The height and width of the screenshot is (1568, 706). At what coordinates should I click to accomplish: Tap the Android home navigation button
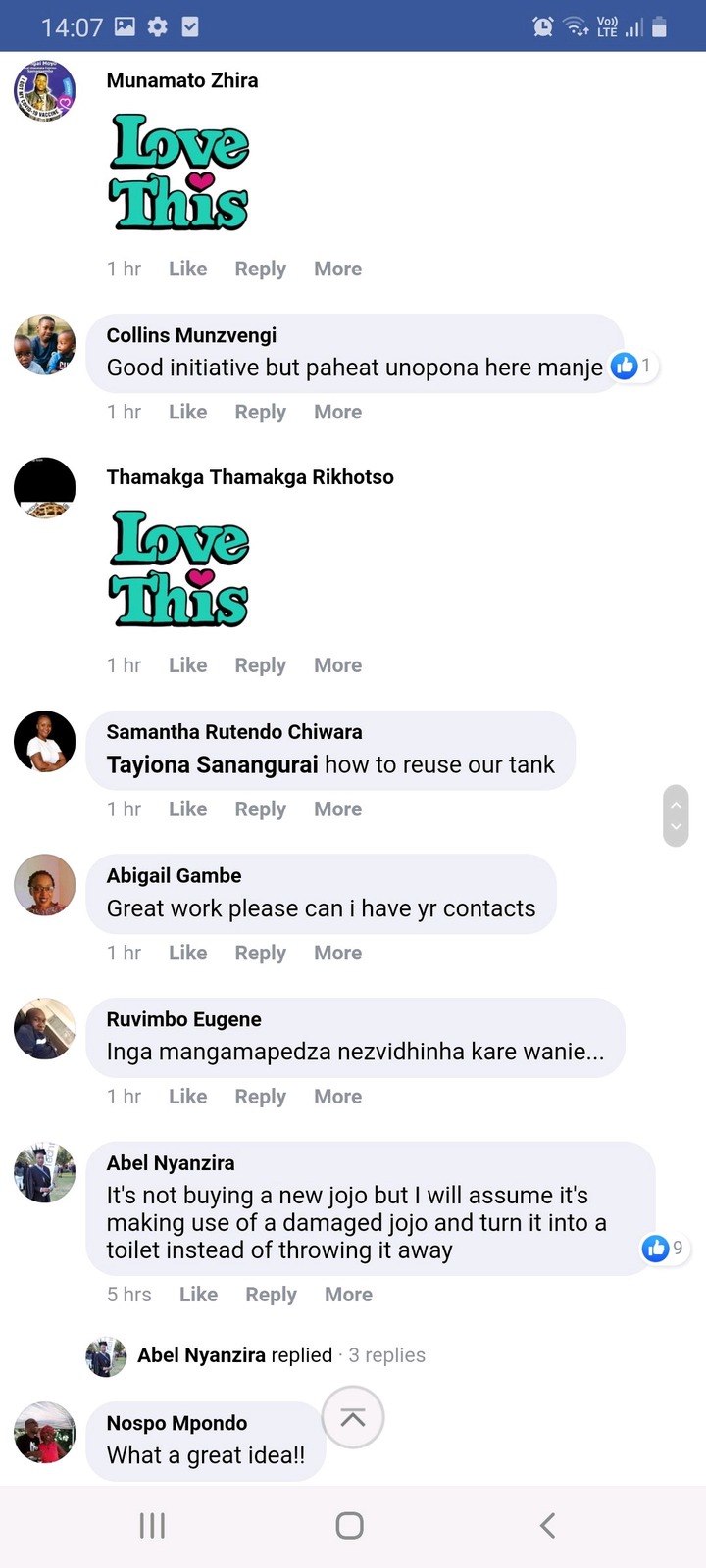350,1525
